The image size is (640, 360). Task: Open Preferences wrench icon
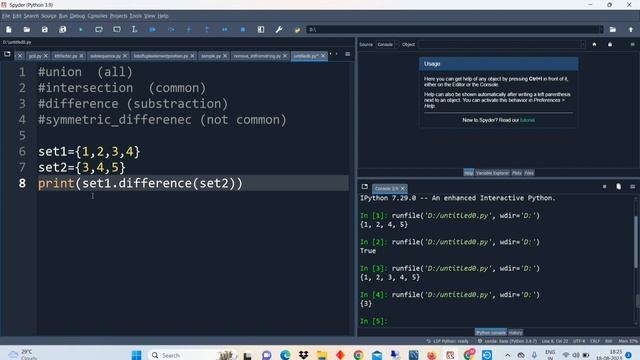(279, 29)
